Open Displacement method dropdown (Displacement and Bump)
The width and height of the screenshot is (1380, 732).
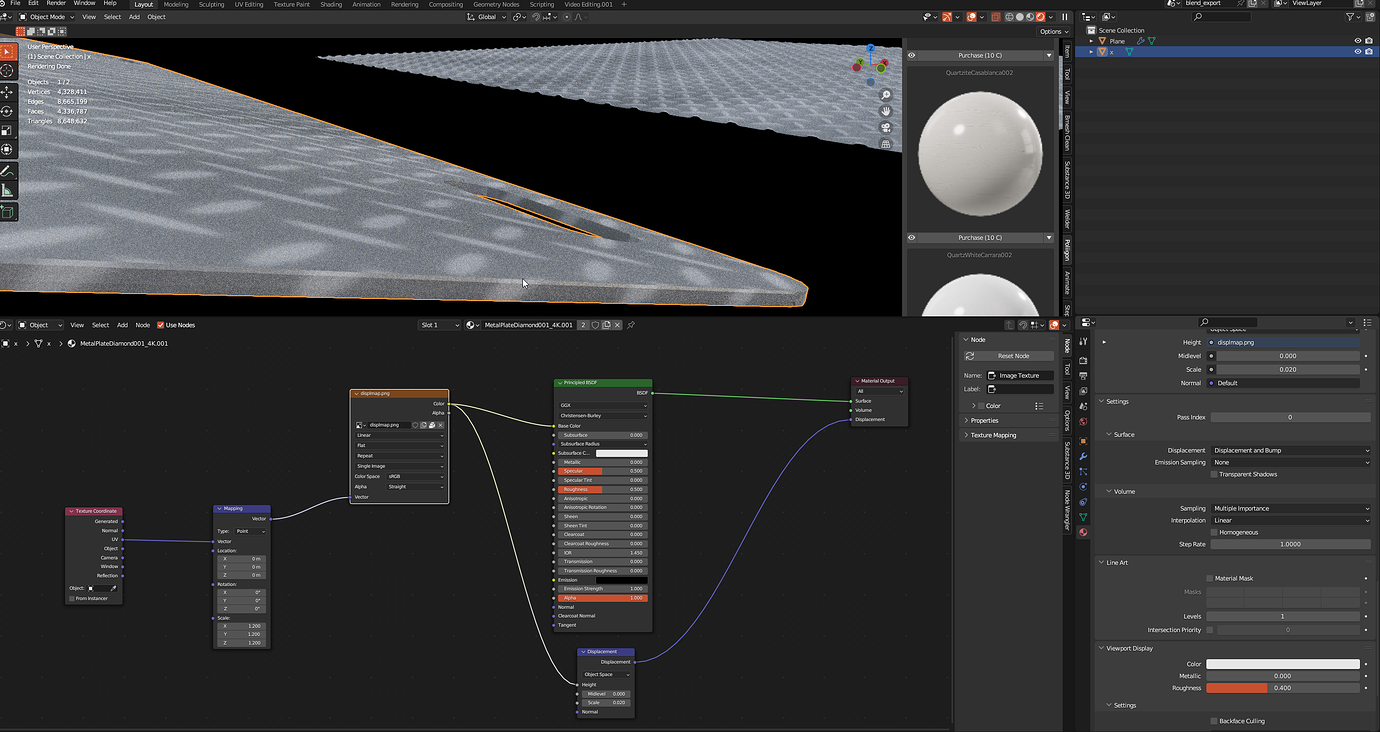point(1291,450)
